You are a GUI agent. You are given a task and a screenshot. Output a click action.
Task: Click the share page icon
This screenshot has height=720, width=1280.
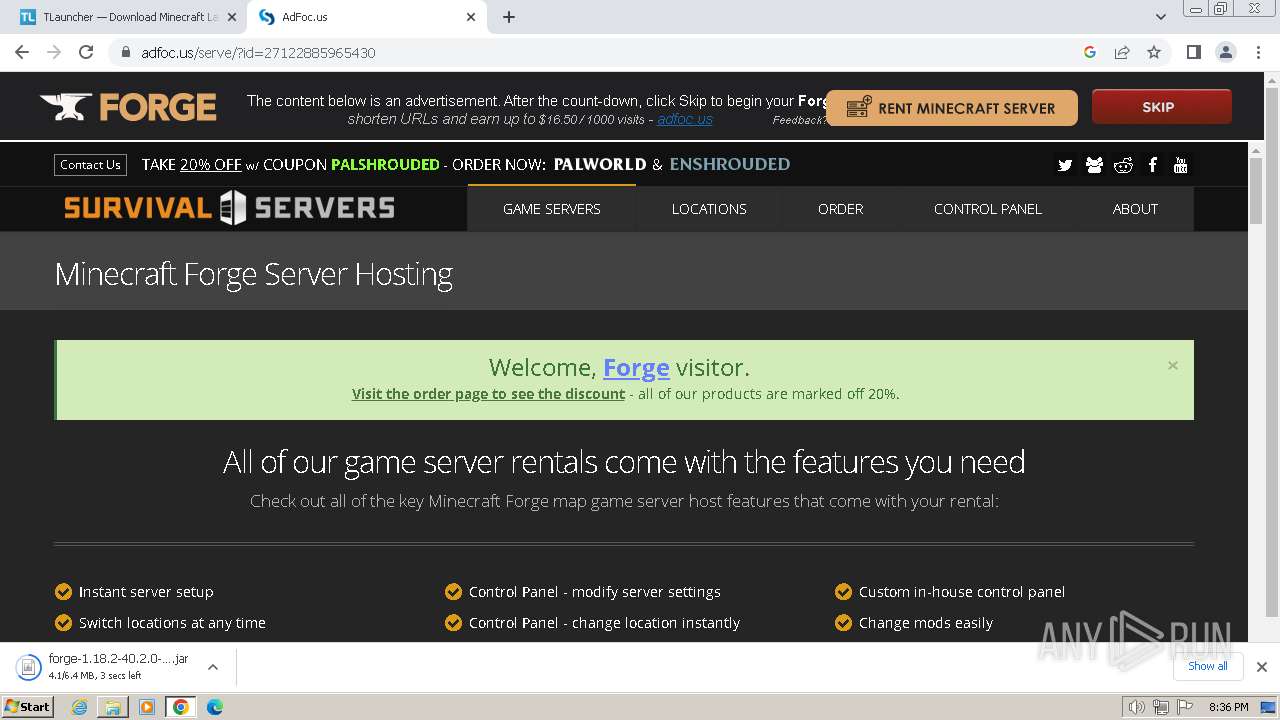pyautogui.click(x=1122, y=52)
